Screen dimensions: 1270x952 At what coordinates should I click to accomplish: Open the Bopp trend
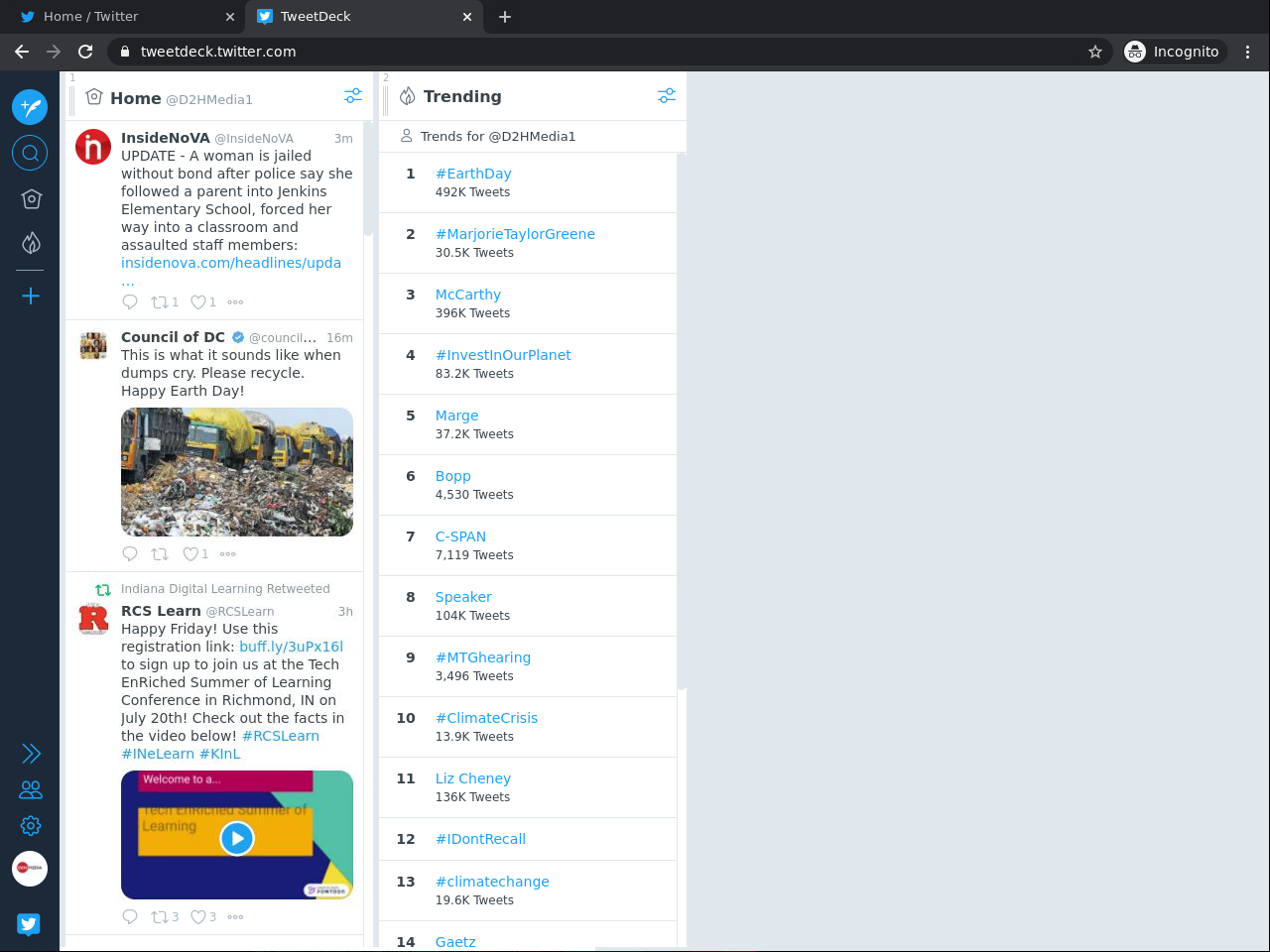point(452,476)
